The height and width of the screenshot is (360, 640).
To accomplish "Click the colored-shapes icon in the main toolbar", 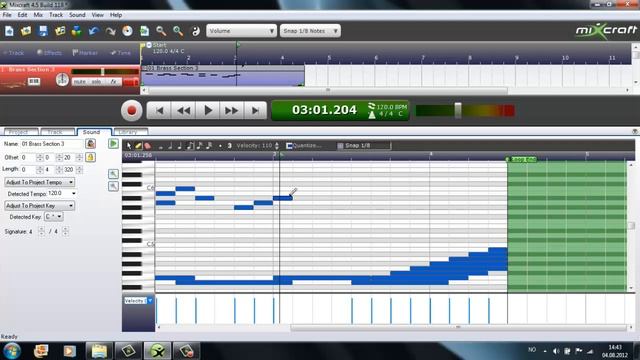I will 77,31.
